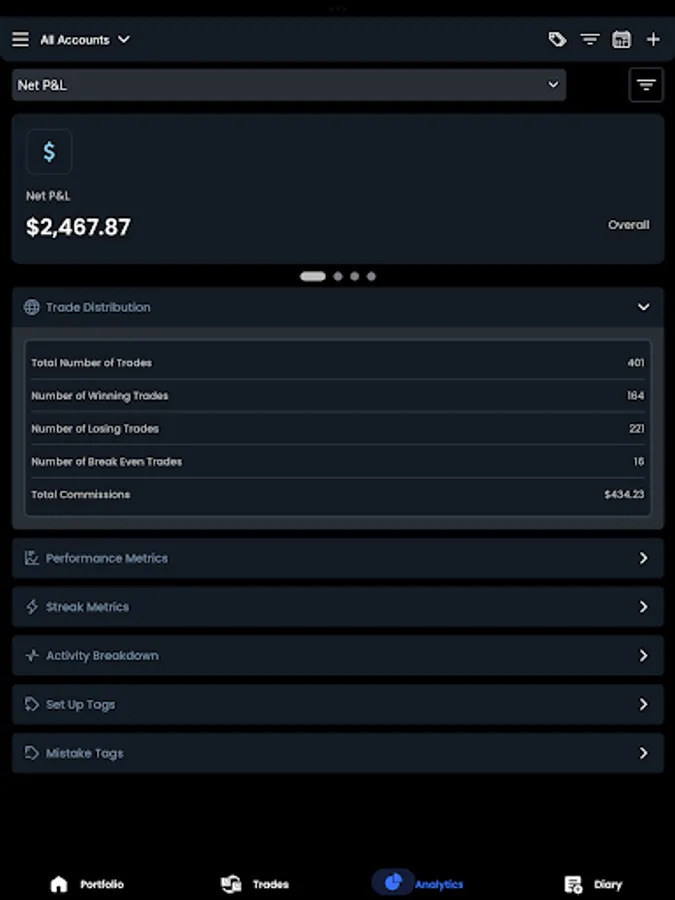675x900 pixels.
Task: Click the plus icon to add new entry
Action: (x=654, y=39)
